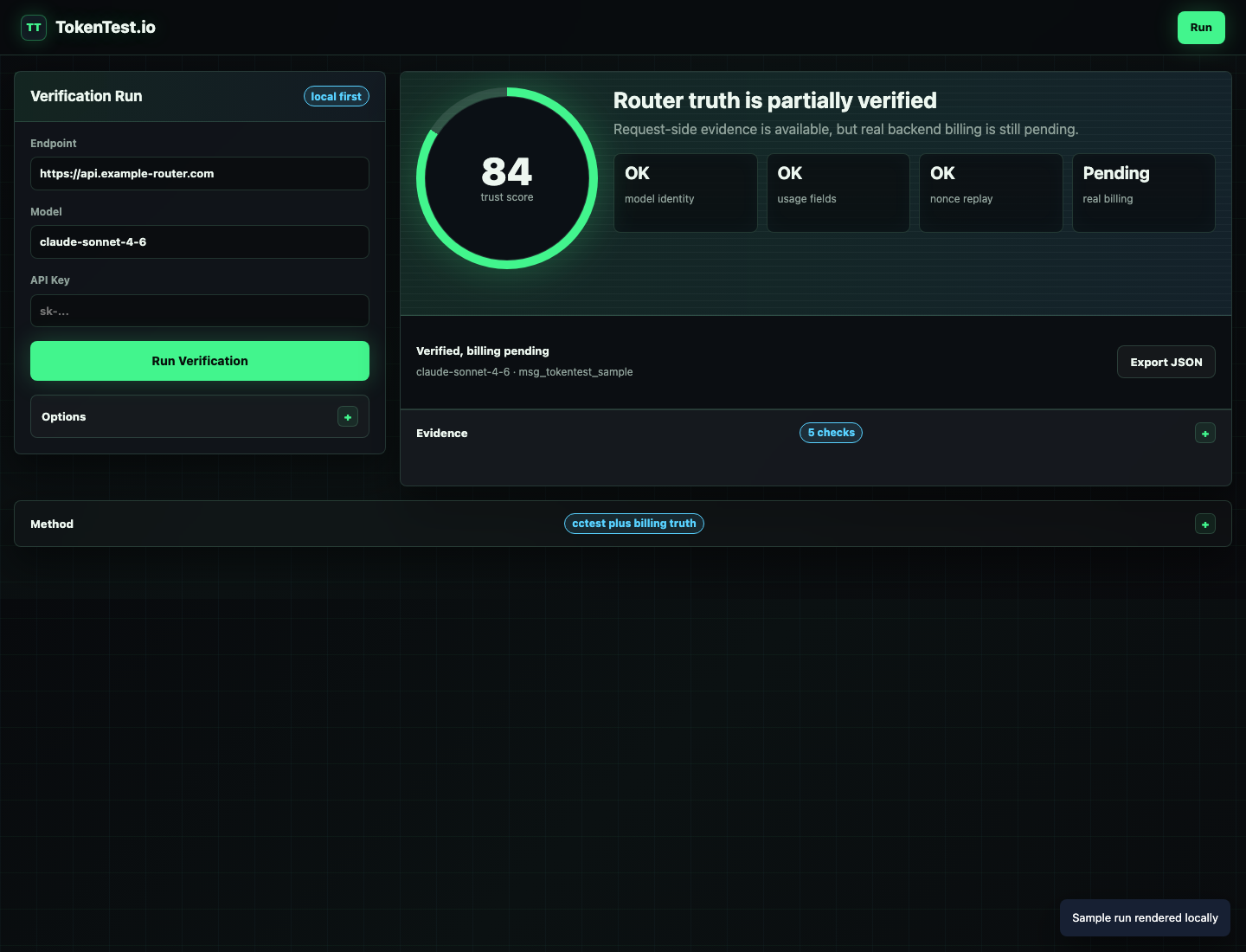Click the 'local first' badge
Image resolution: width=1246 pixels, height=952 pixels.
click(337, 97)
